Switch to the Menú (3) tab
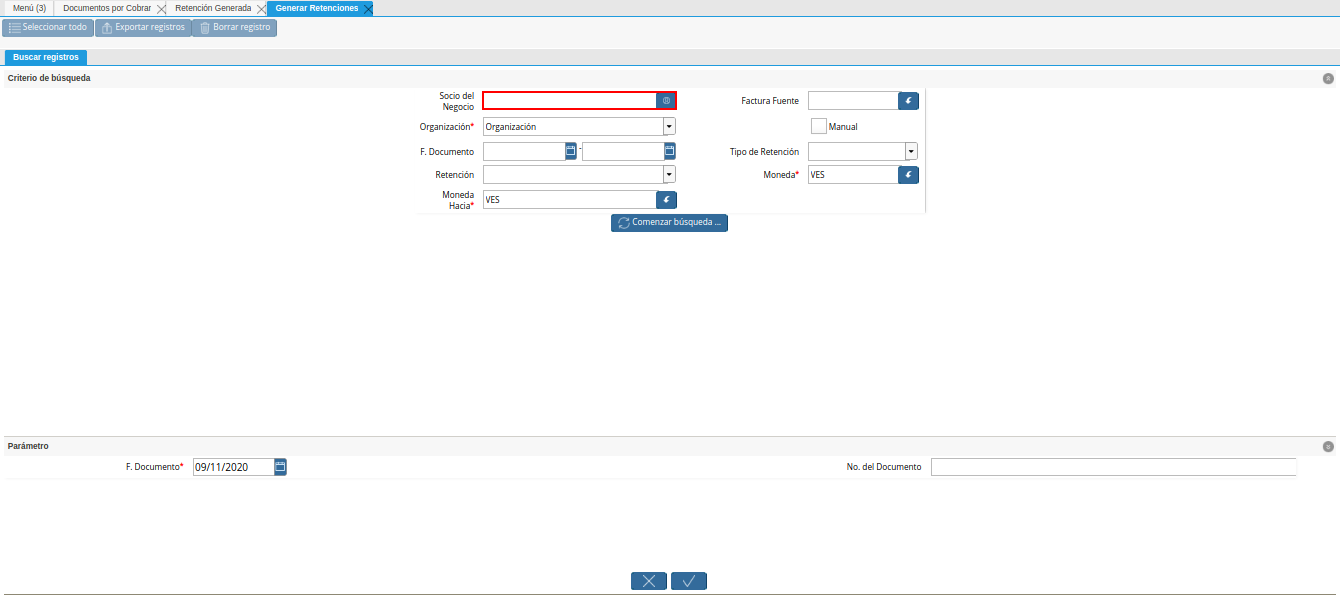This screenshot has width=1340, height=595. [29, 8]
